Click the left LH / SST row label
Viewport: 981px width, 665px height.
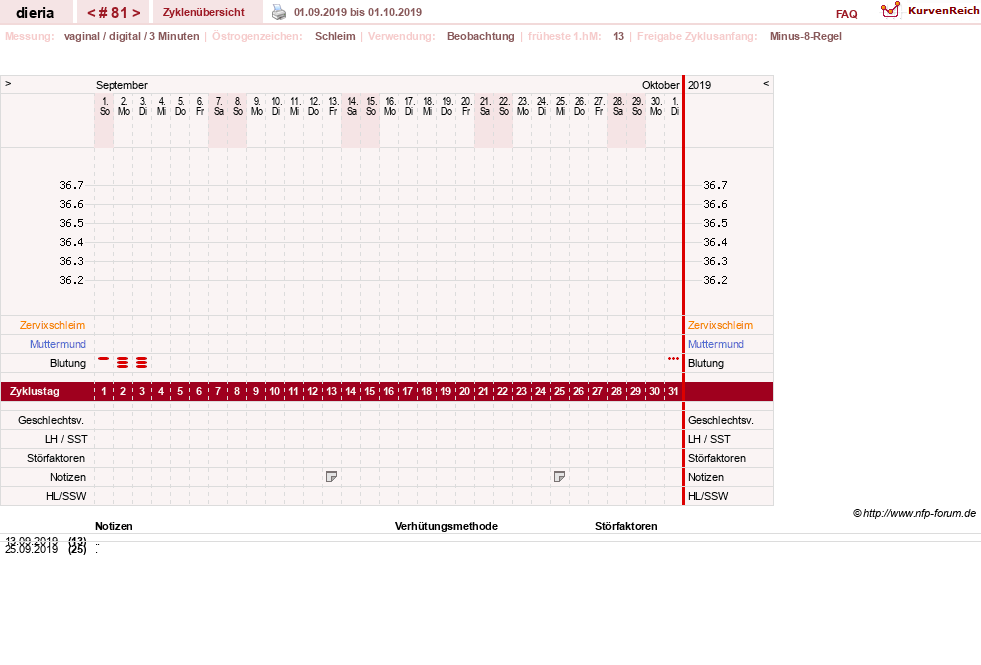coord(66,439)
